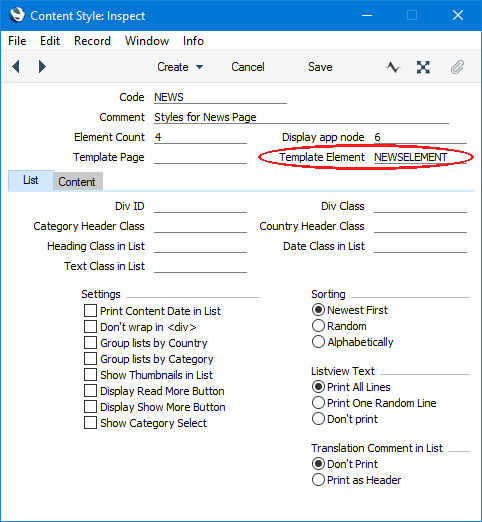482x522 pixels.
Task: Enable Print Content Date in List
Action: coord(90,310)
